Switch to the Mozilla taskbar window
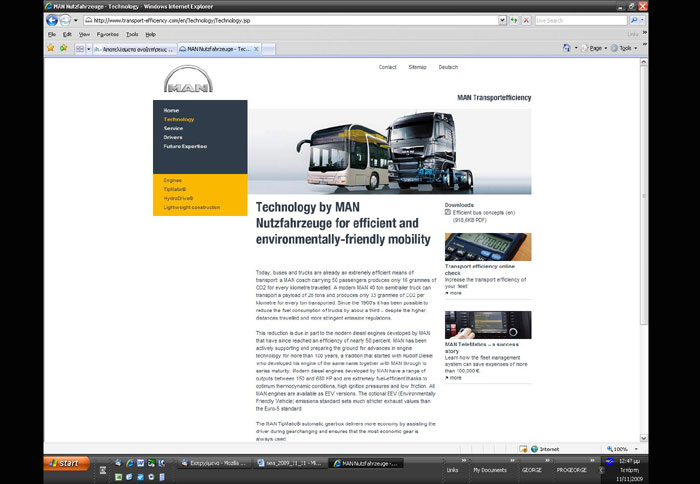Image resolution: width=700 pixels, height=484 pixels. (x=214, y=463)
